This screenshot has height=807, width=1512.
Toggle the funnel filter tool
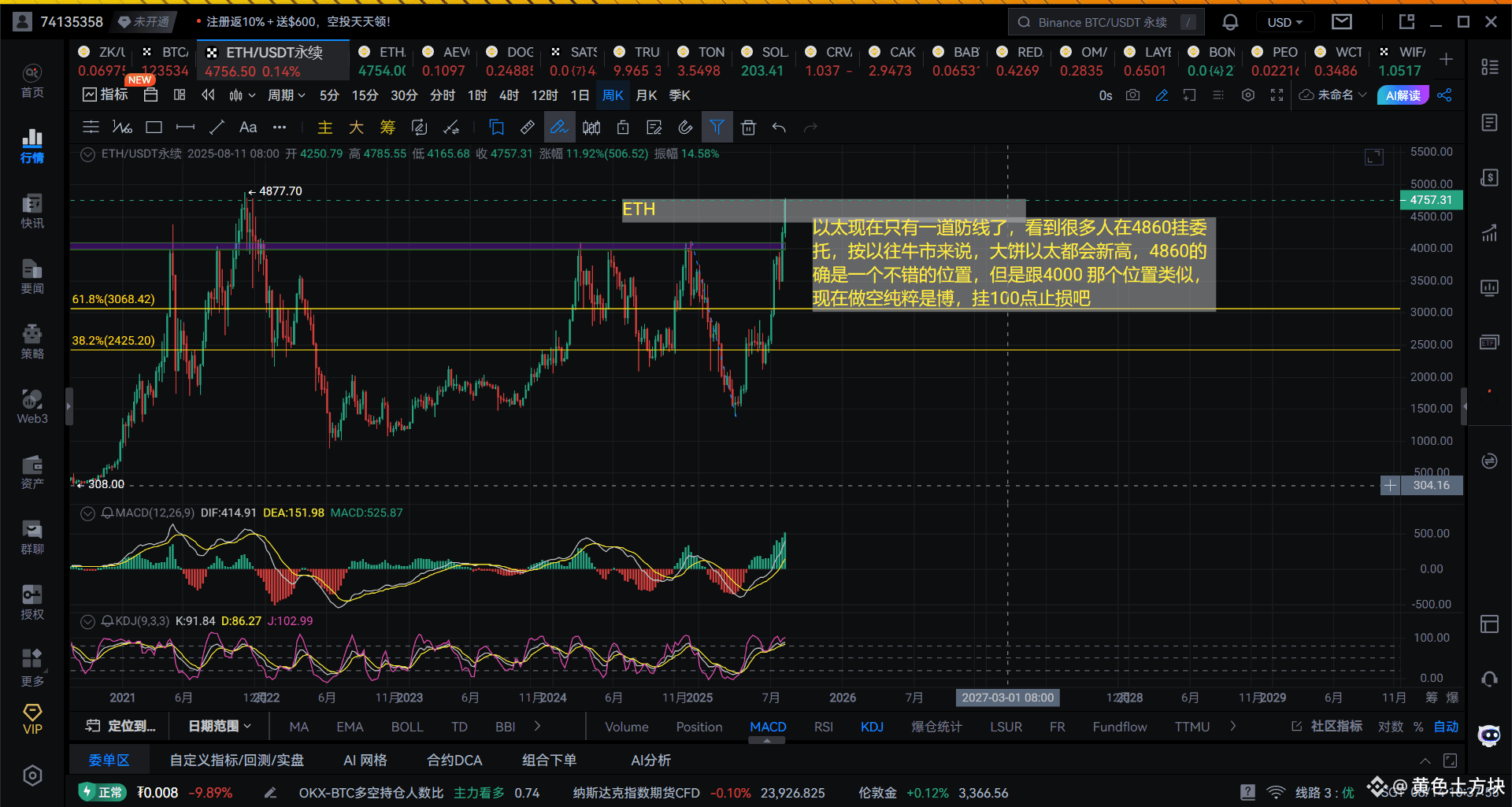[717, 127]
